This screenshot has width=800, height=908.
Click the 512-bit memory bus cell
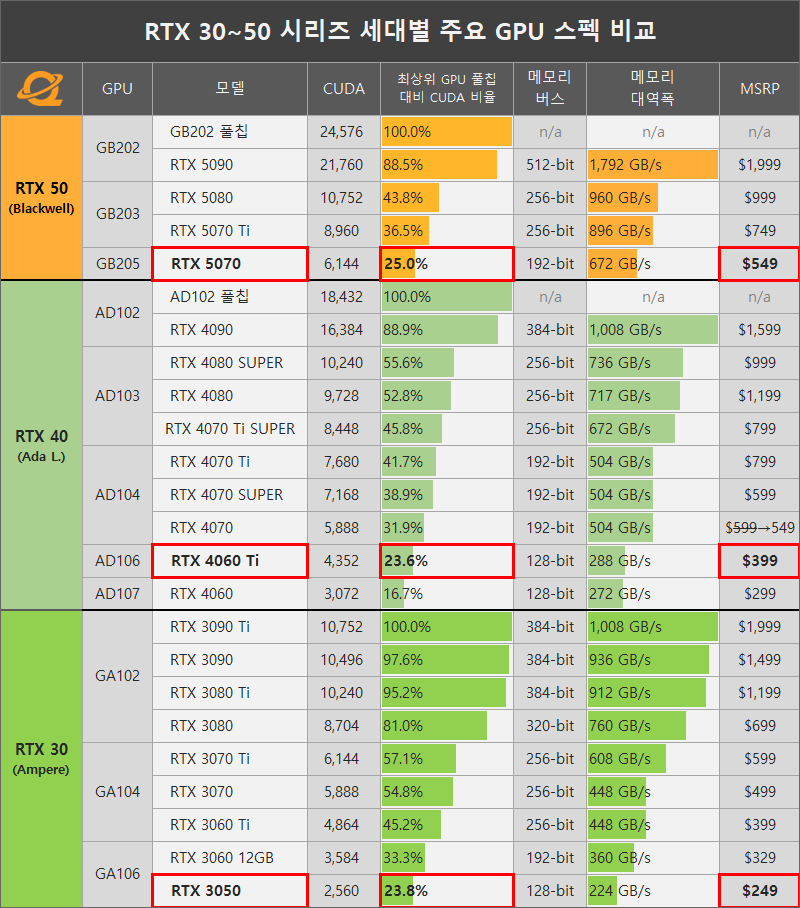tap(550, 165)
